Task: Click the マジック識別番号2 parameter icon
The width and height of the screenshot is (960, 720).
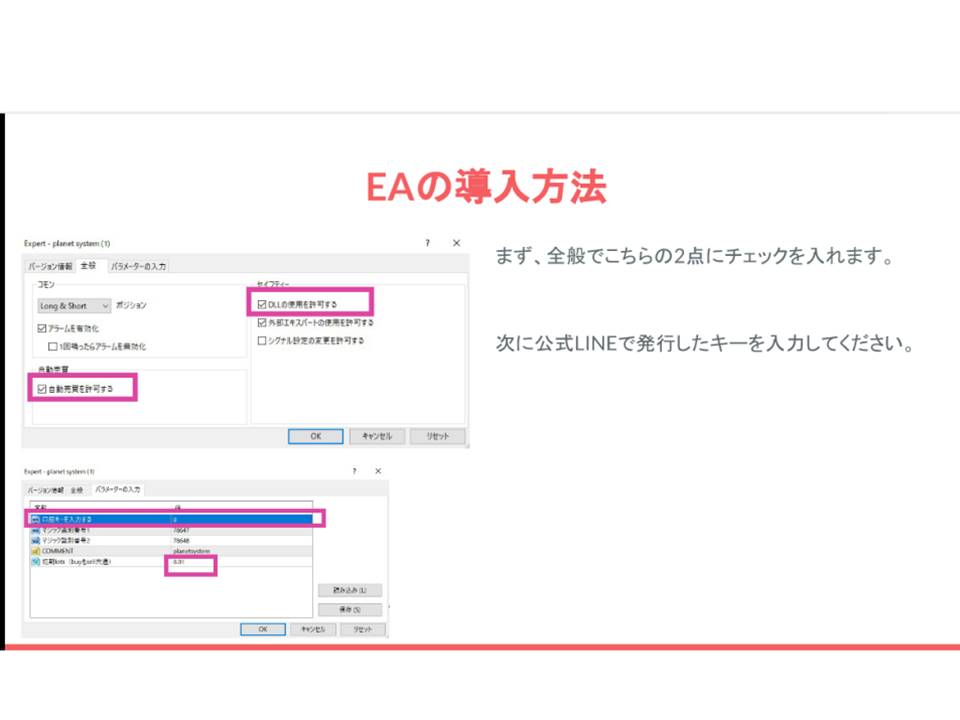Action: [x=34, y=540]
